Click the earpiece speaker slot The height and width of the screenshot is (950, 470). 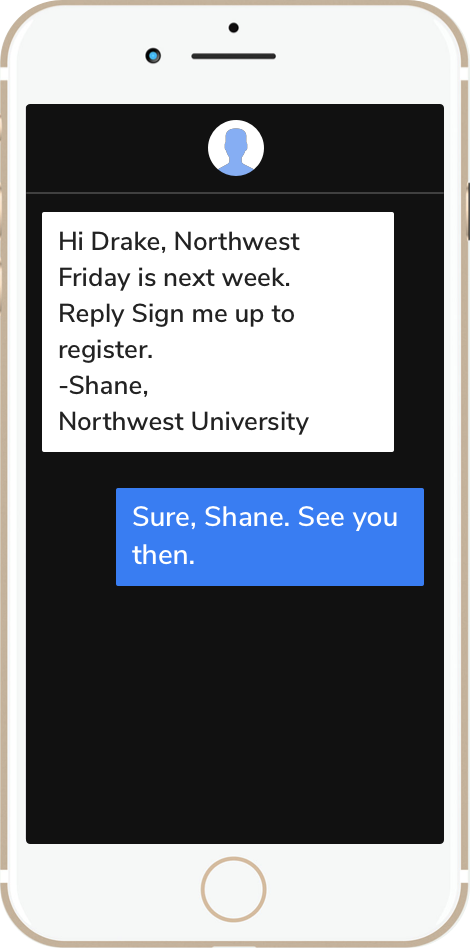pos(234,56)
